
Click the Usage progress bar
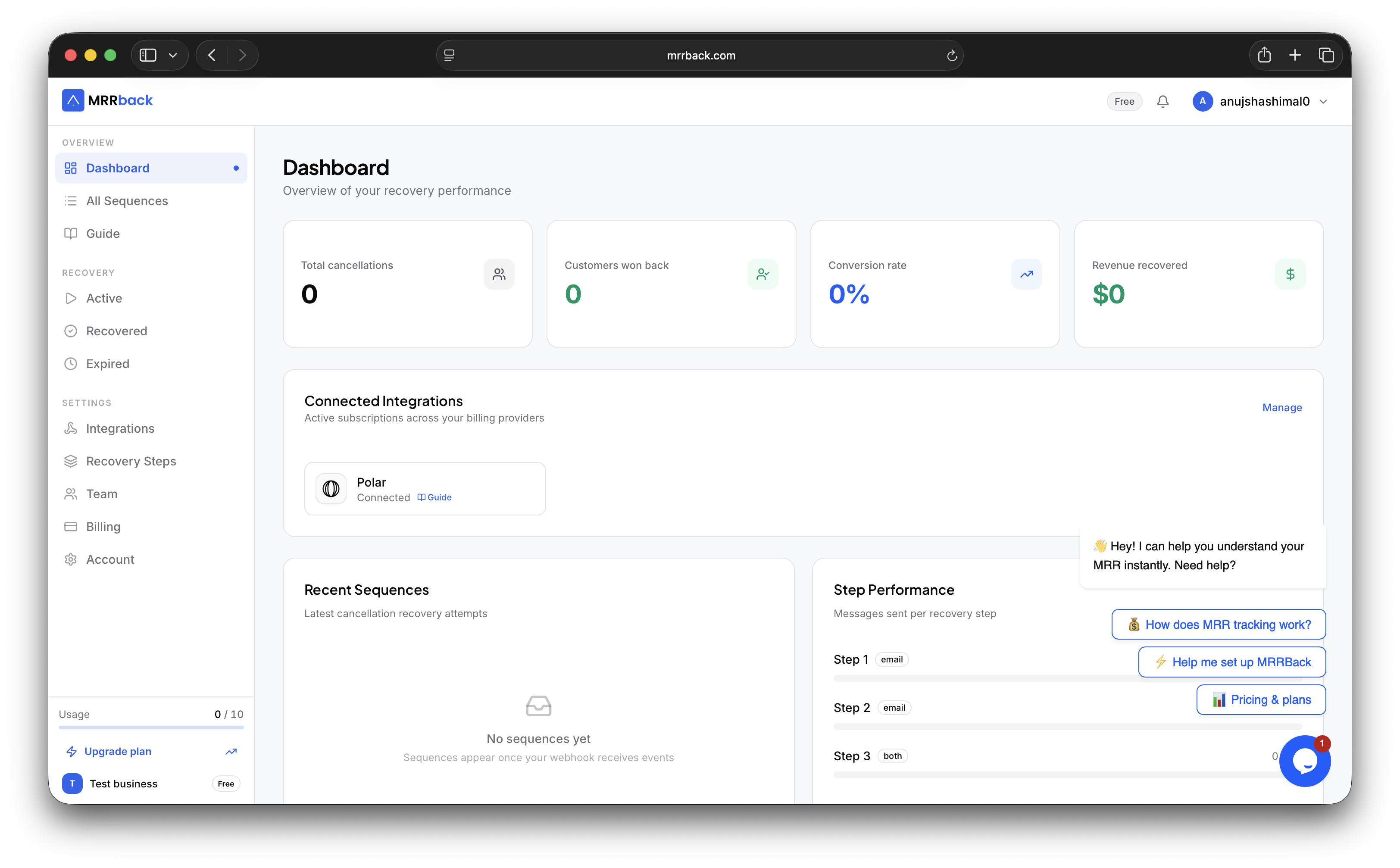151,727
